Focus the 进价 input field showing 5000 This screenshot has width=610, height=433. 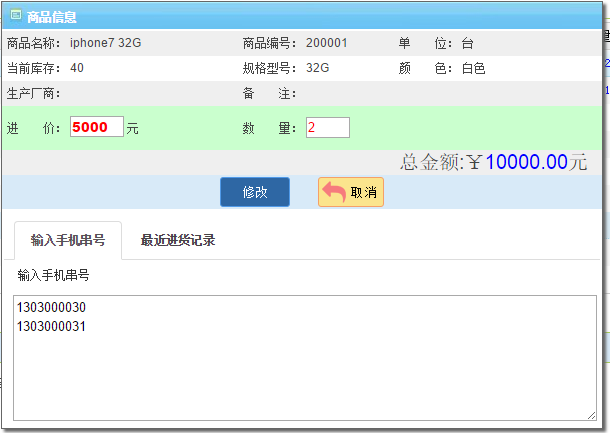[x=96, y=128]
